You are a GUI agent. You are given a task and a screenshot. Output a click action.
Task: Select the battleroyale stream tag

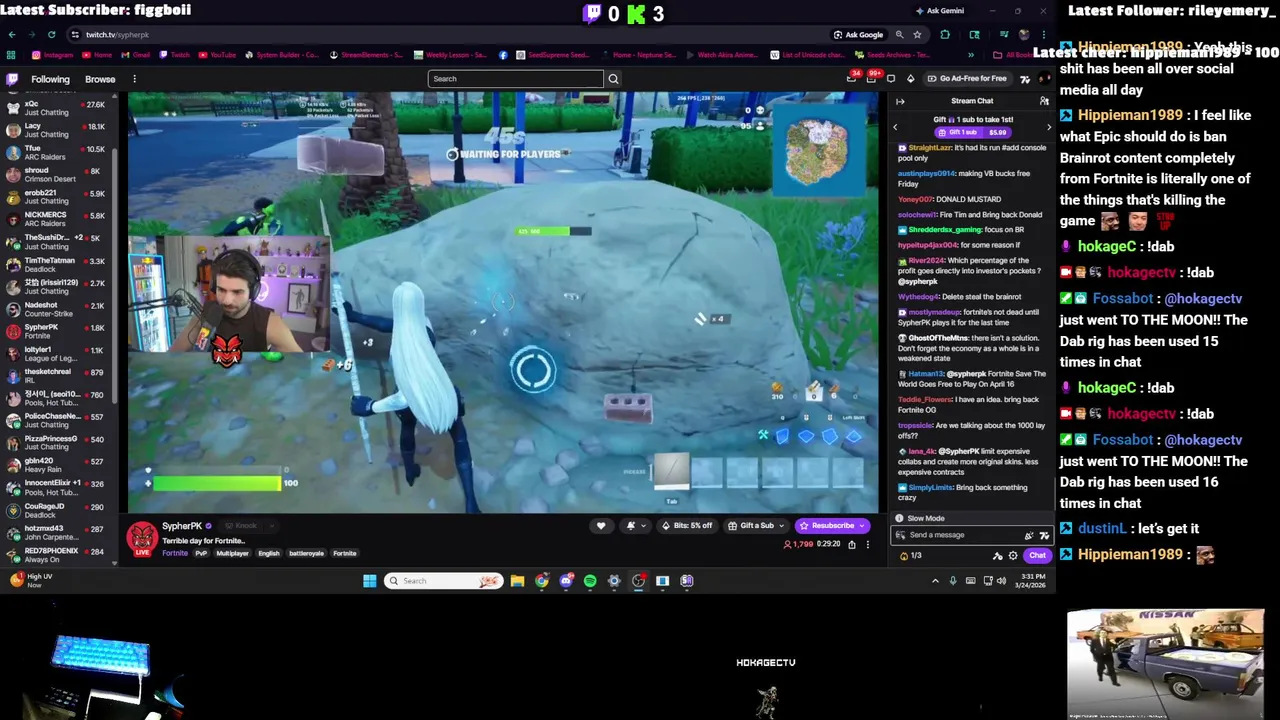tap(306, 553)
